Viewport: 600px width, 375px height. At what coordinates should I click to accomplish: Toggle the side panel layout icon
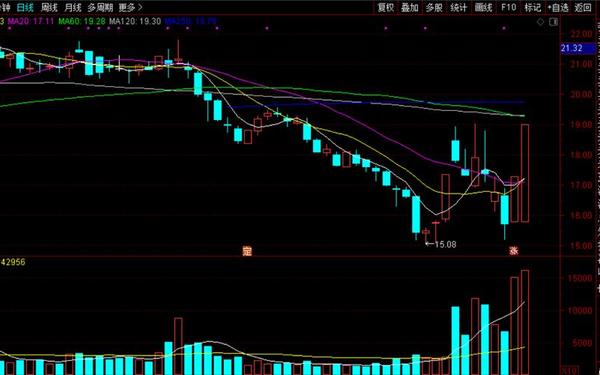(x=553, y=22)
